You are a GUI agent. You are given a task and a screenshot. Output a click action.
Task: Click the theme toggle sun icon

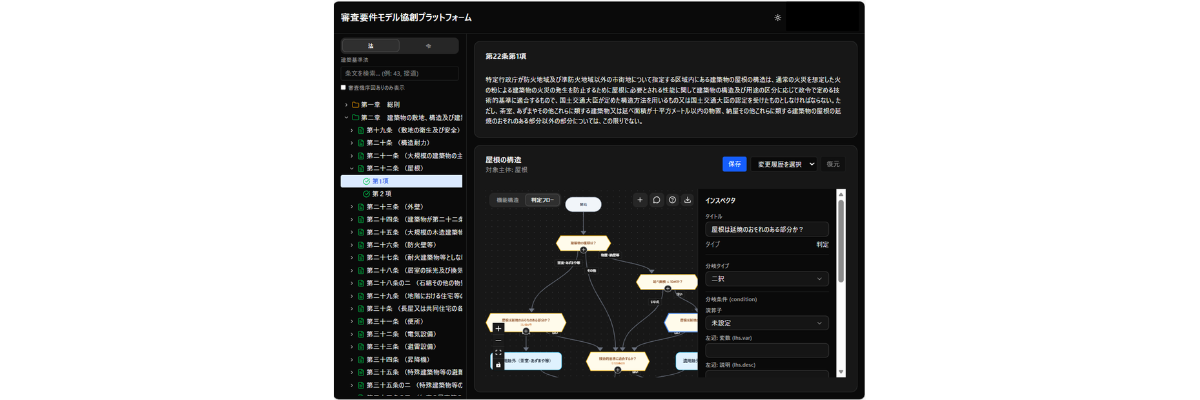pyautogui.click(x=778, y=17)
